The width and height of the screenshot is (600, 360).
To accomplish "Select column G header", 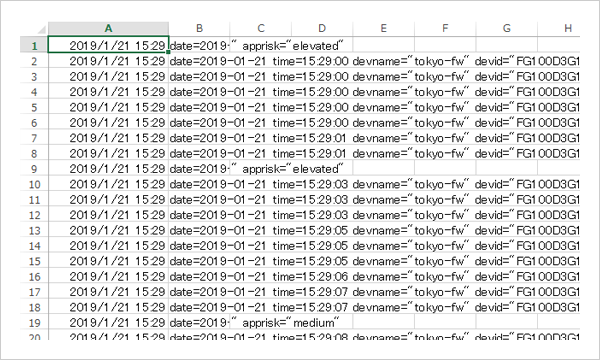I will 507,28.
